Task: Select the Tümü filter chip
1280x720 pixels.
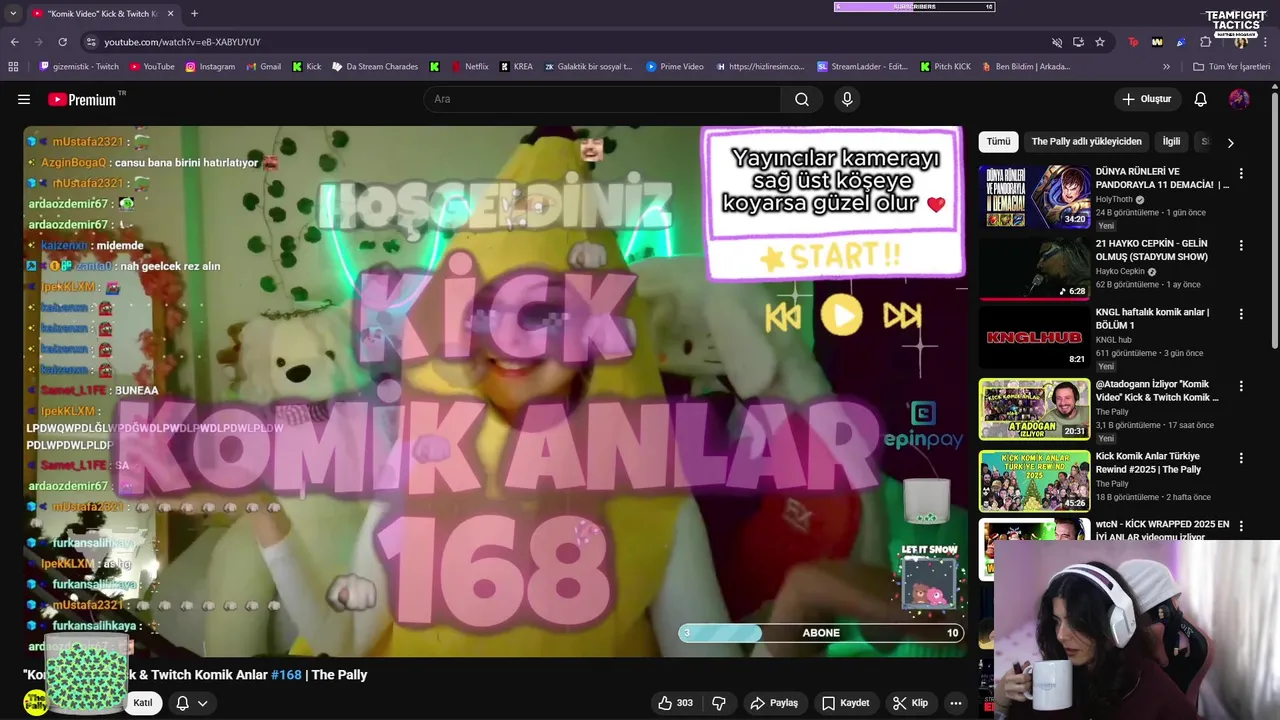Action: [998, 142]
